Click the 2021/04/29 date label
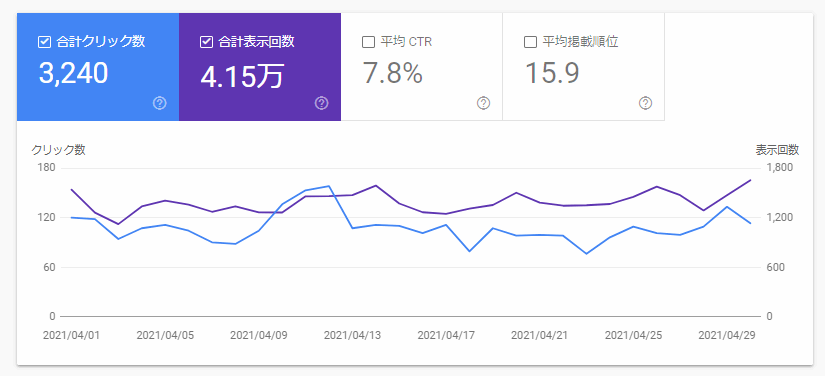 tap(727, 336)
